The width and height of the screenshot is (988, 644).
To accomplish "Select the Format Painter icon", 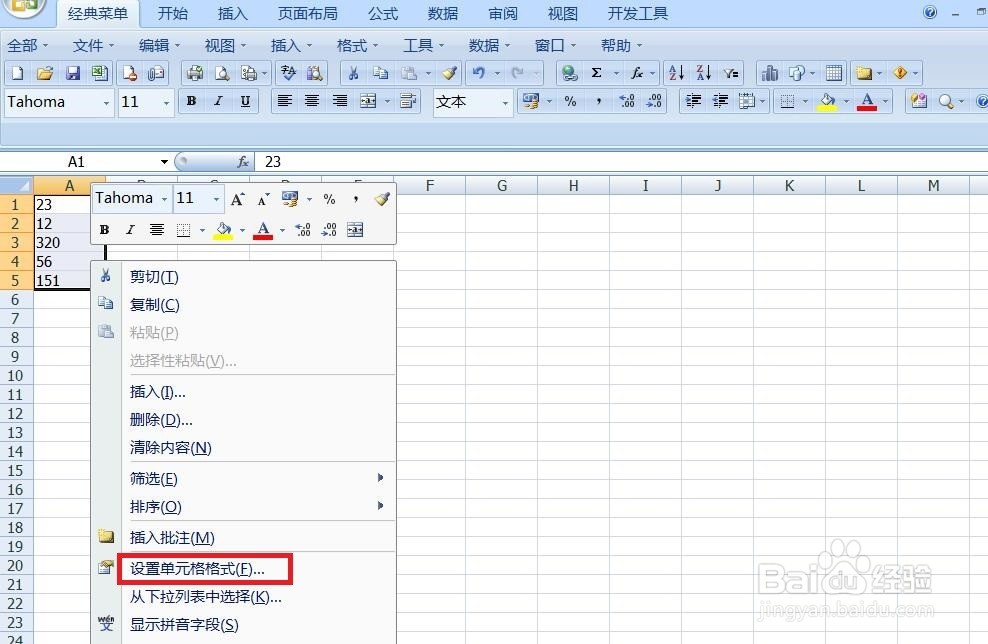I will coord(449,72).
